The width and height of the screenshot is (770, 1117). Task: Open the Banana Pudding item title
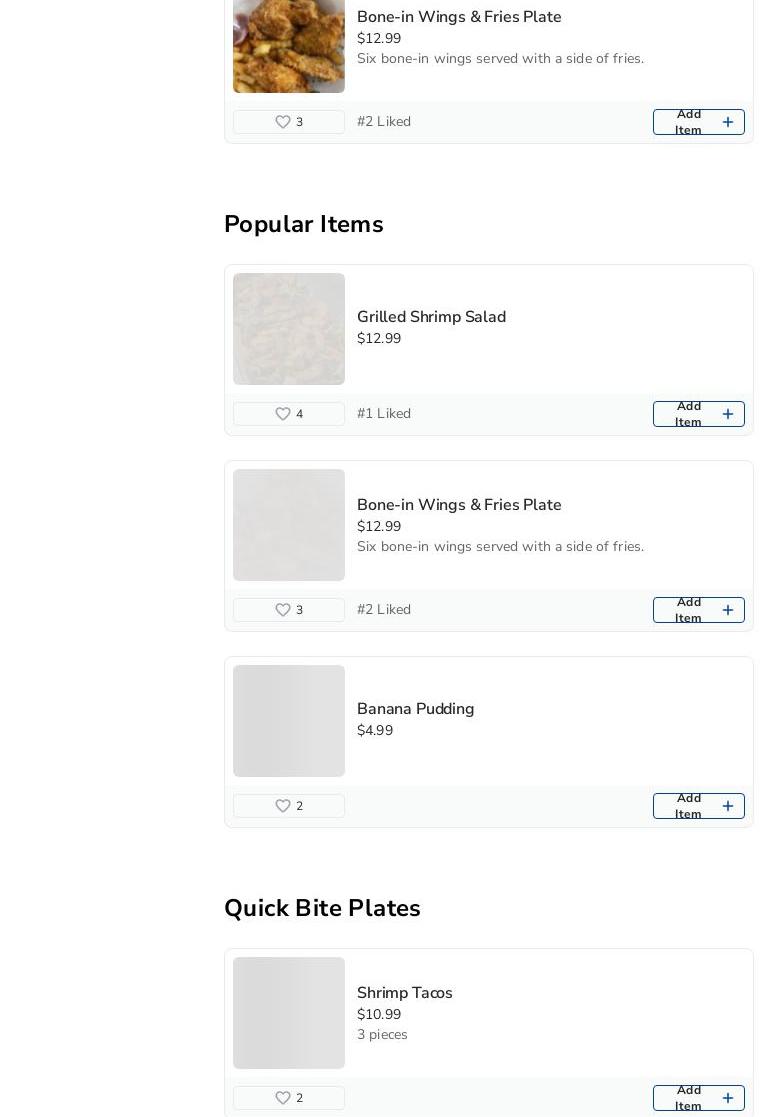[x=415, y=709]
